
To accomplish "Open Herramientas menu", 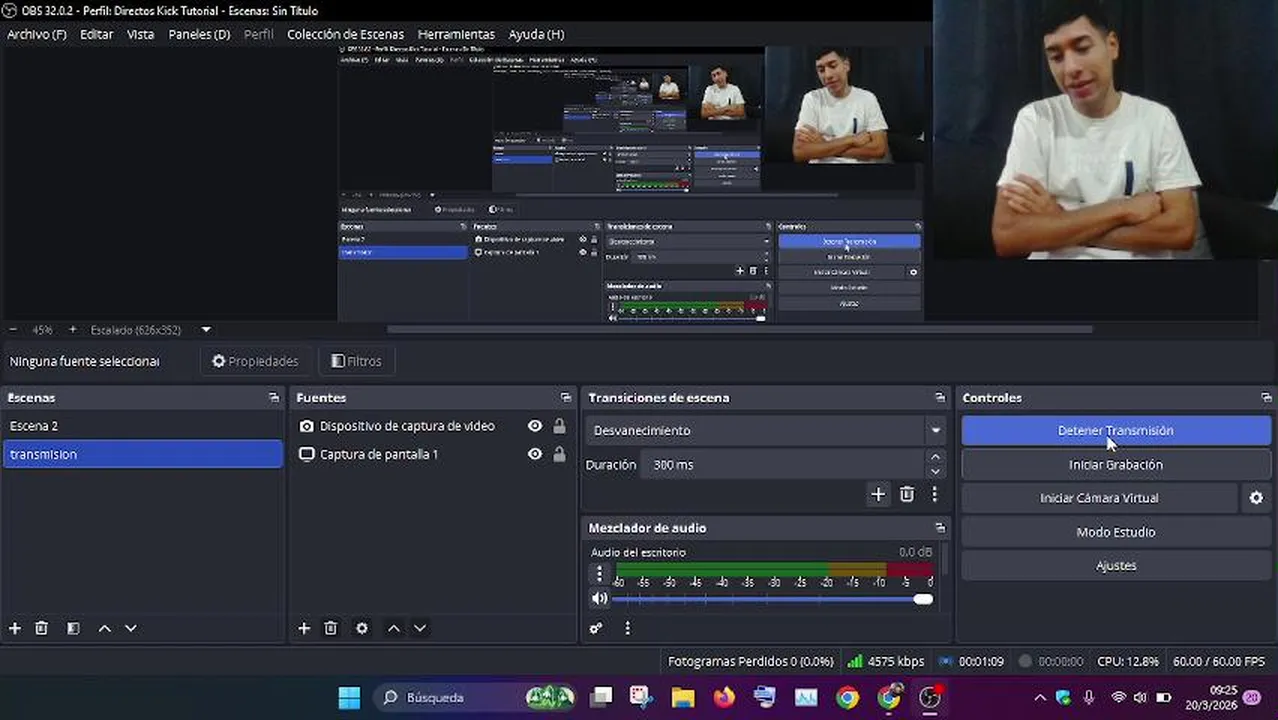I will (x=456, y=34).
